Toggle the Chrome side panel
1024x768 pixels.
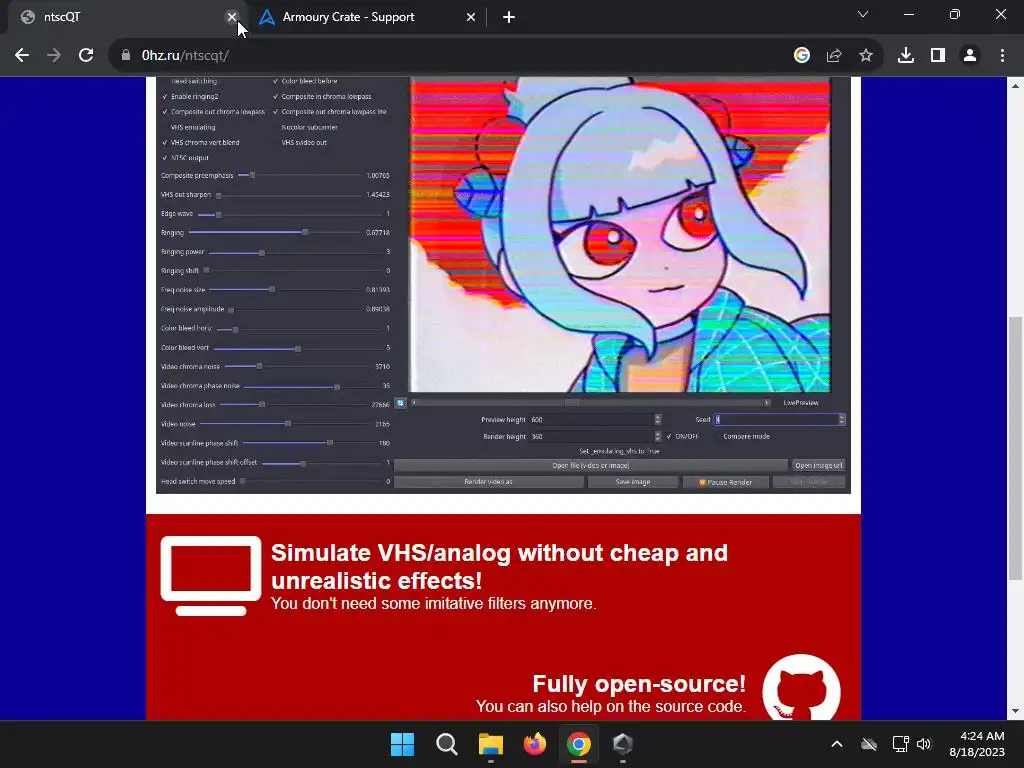point(938,56)
